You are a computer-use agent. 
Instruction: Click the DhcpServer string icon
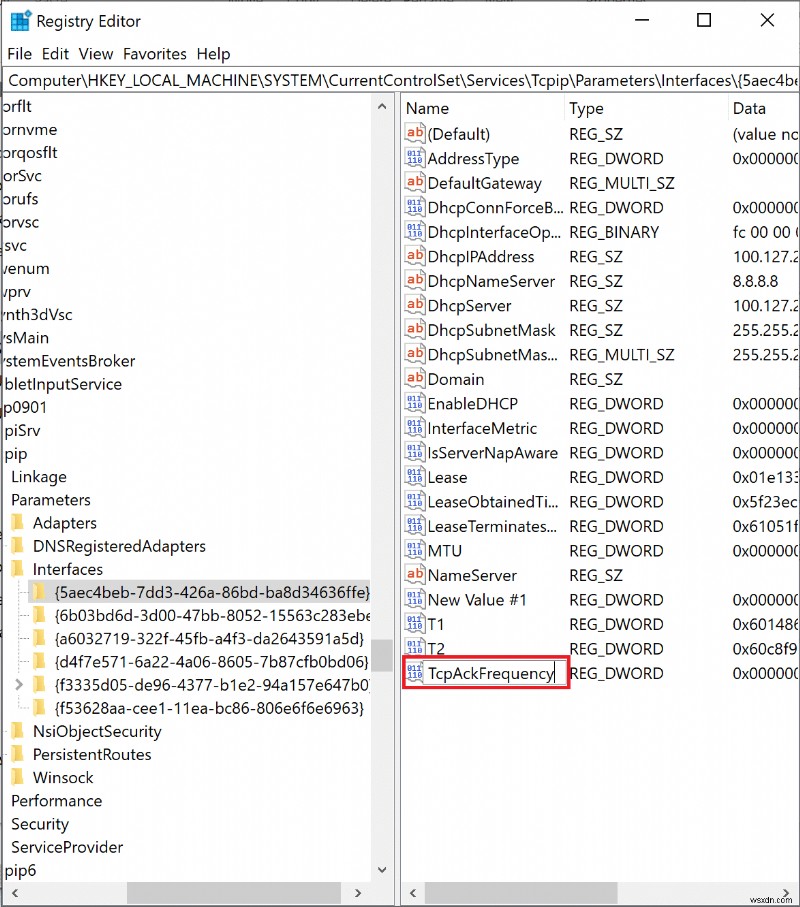pos(415,305)
